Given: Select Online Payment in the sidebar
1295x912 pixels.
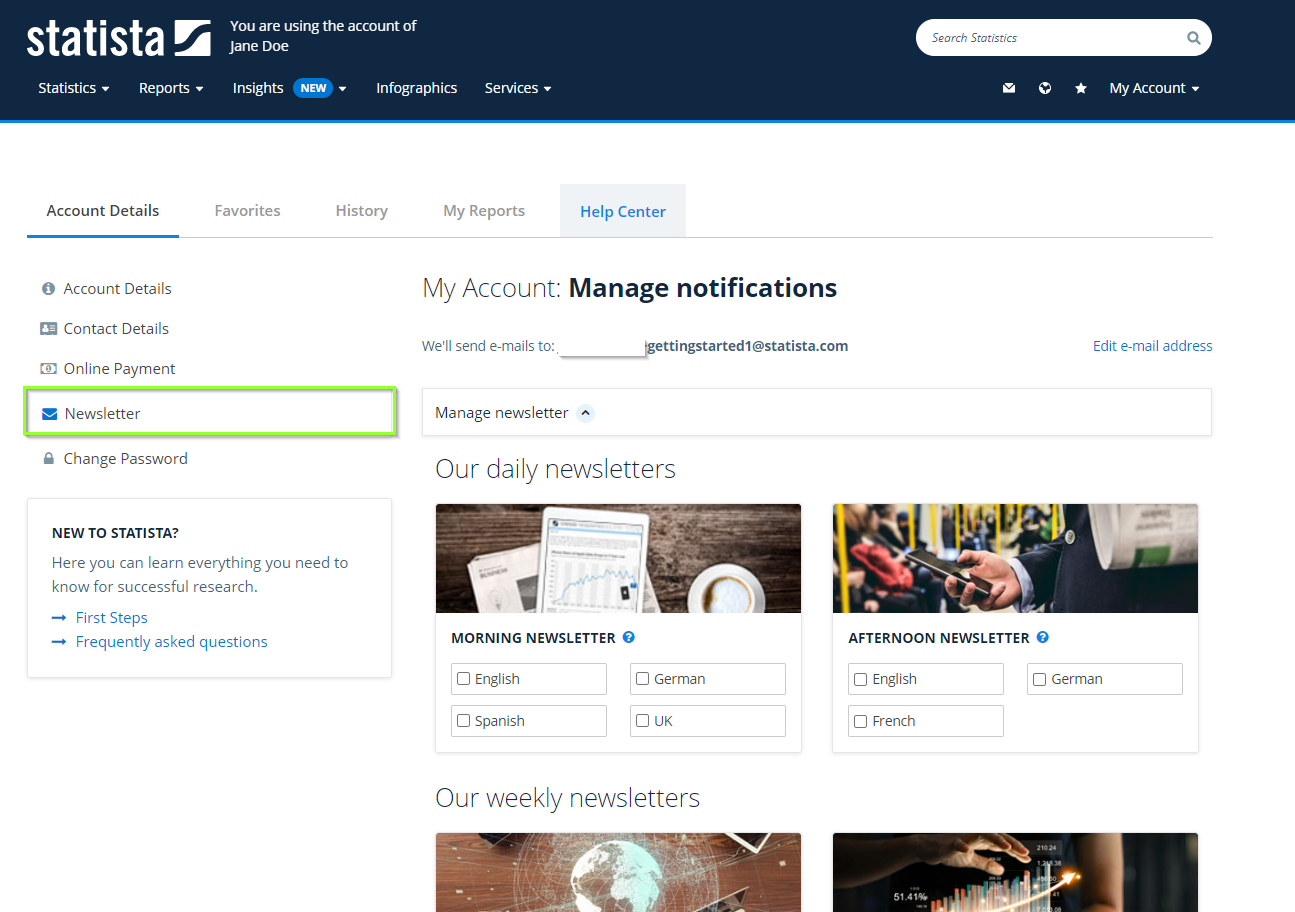Looking at the screenshot, I should 120,369.
